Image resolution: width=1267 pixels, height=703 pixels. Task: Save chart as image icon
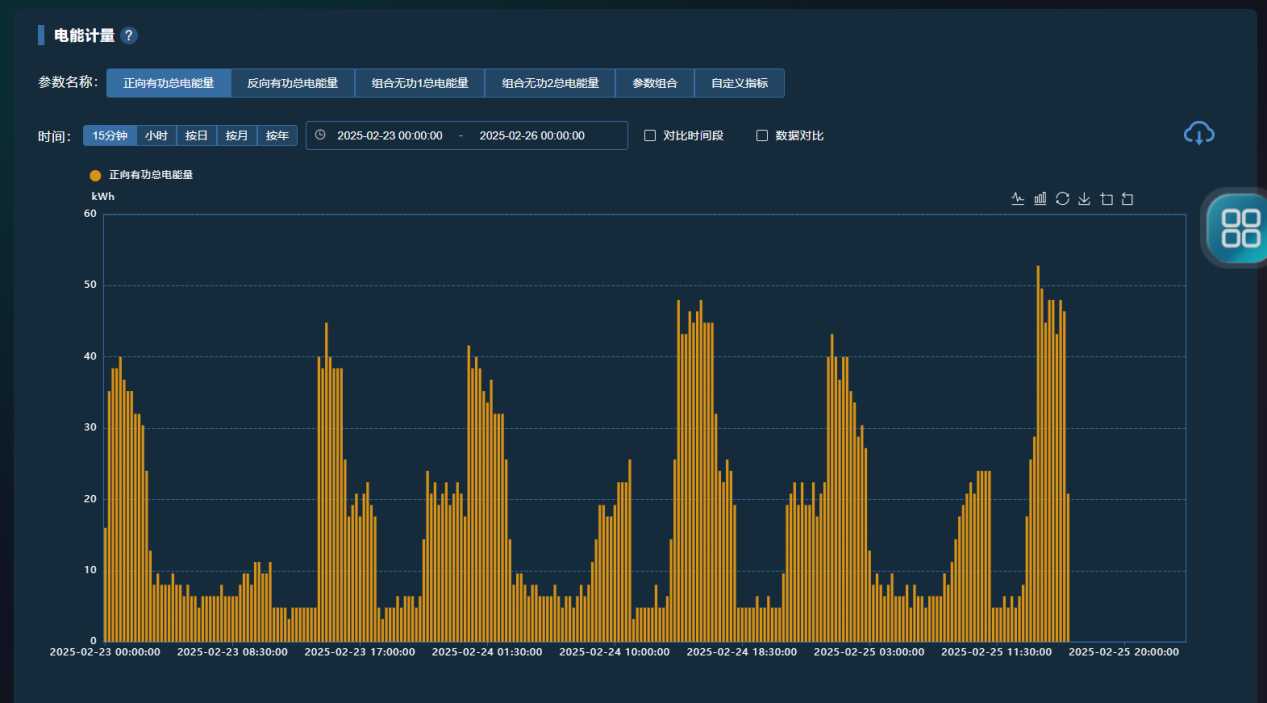click(1084, 199)
